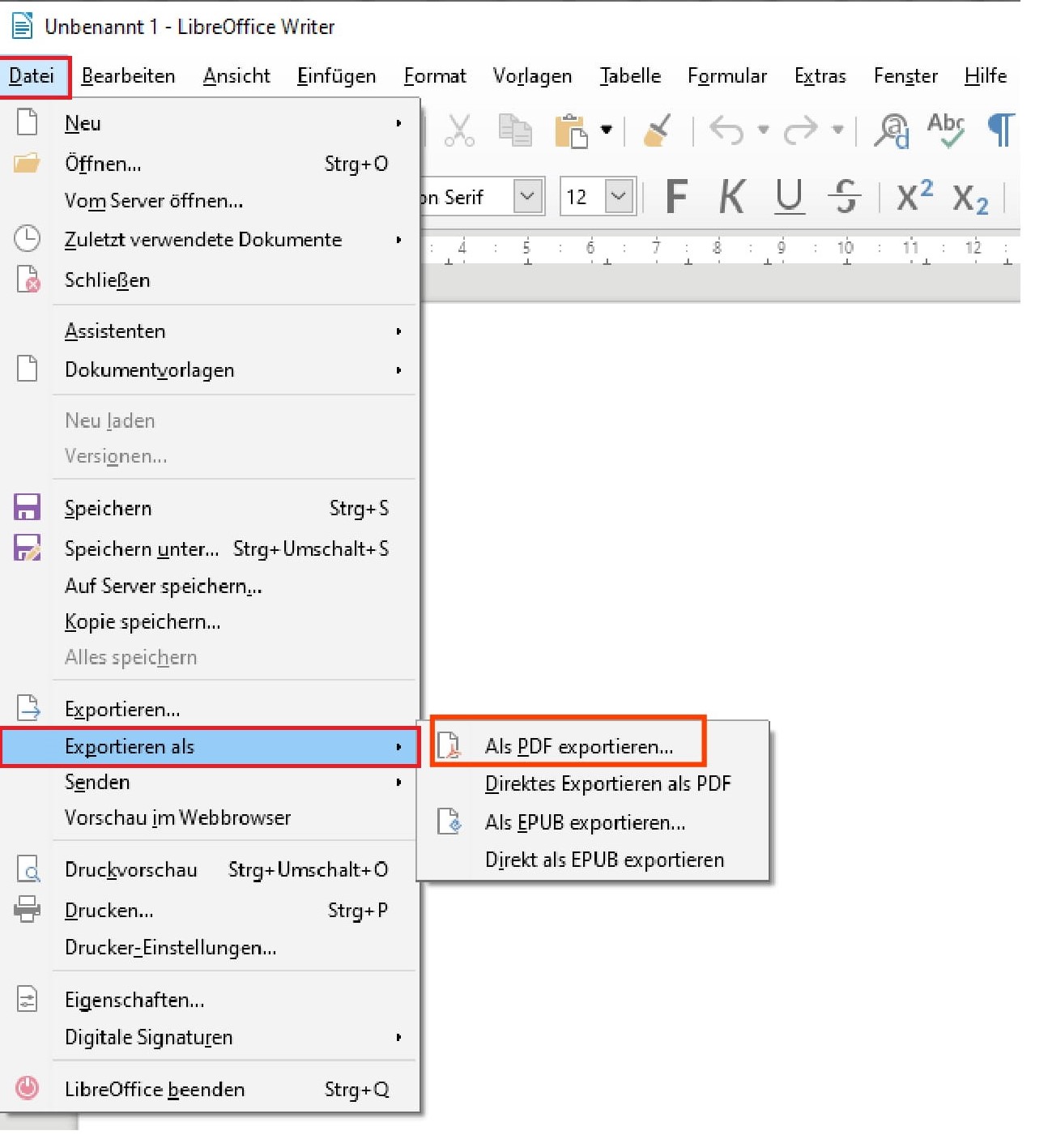Select Direktes Exportieren als PDF

pyautogui.click(x=593, y=784)
